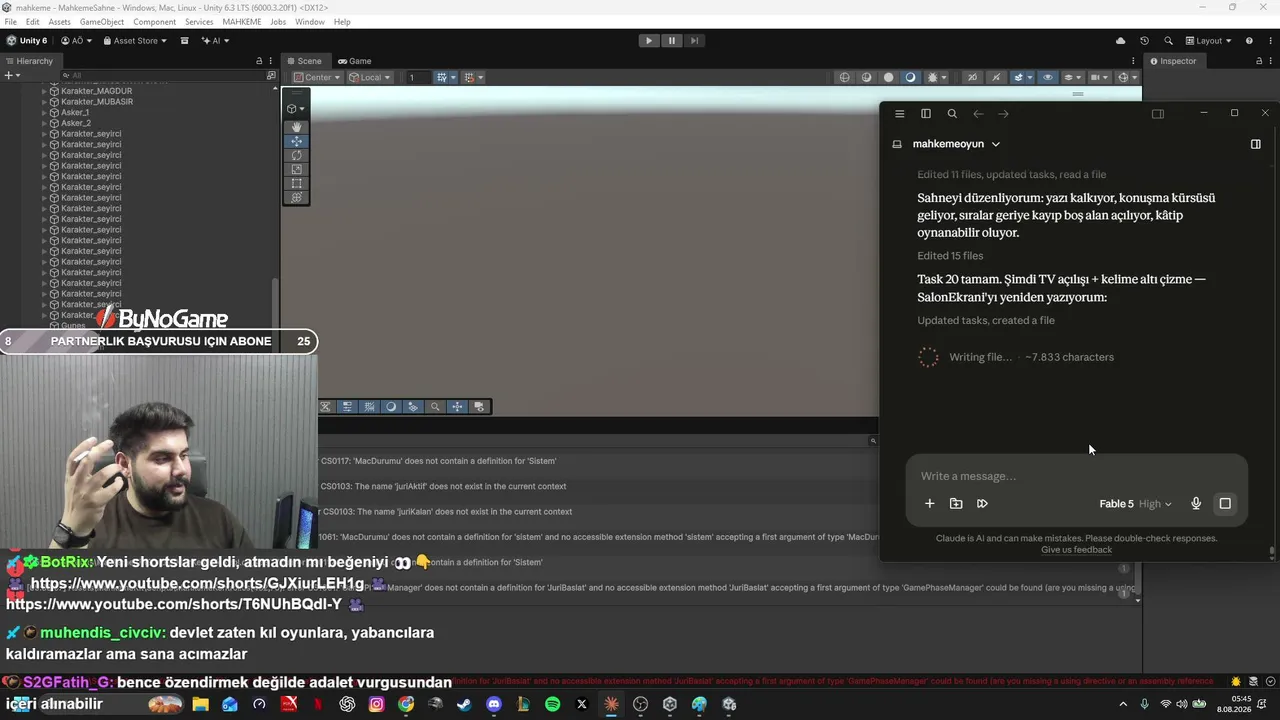This screenshot has width=1280, height=720.
Task: Toggle the Hierarchy panel lock
Action: point(259,61)
